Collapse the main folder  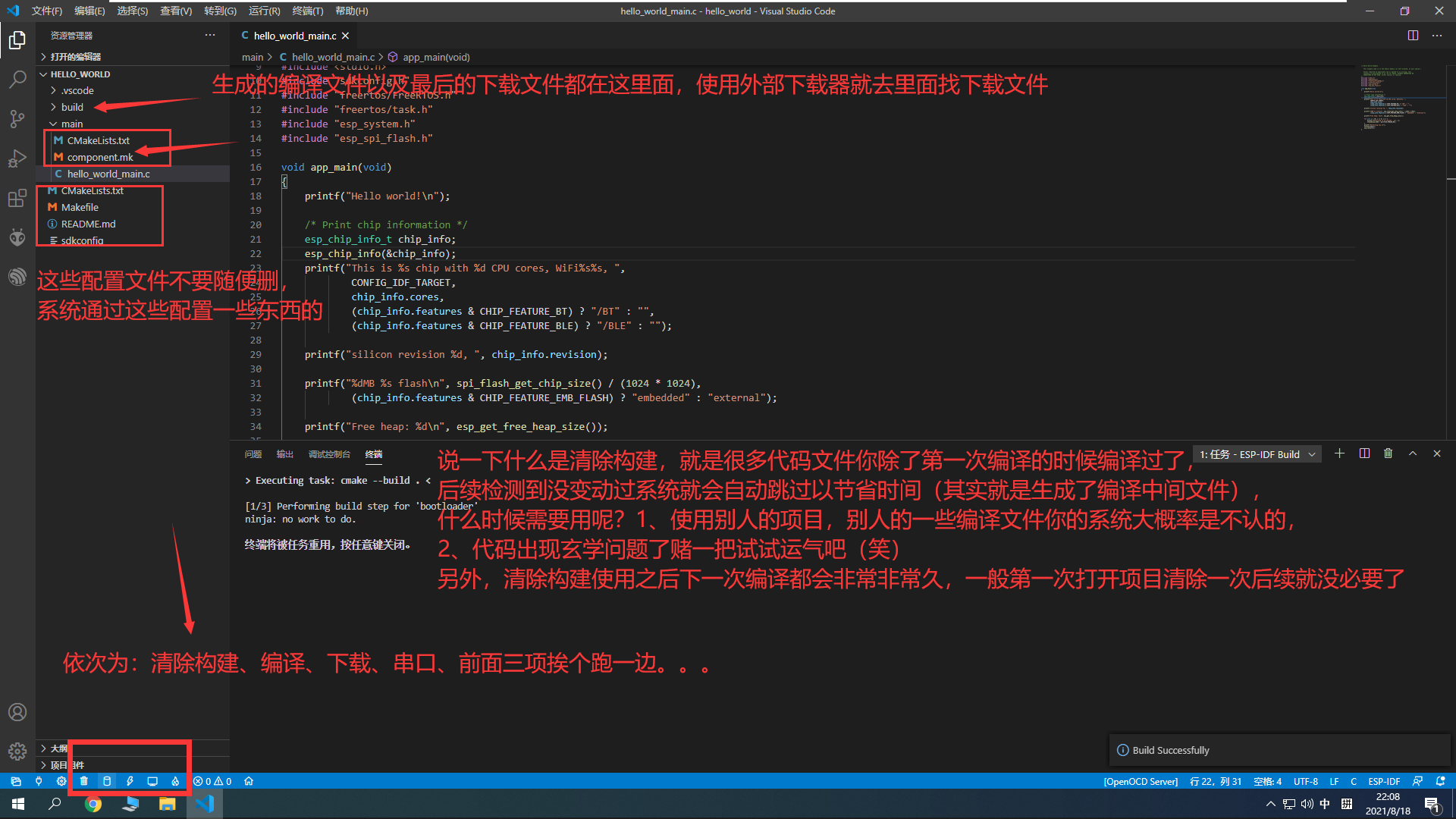tap(72, 124)
